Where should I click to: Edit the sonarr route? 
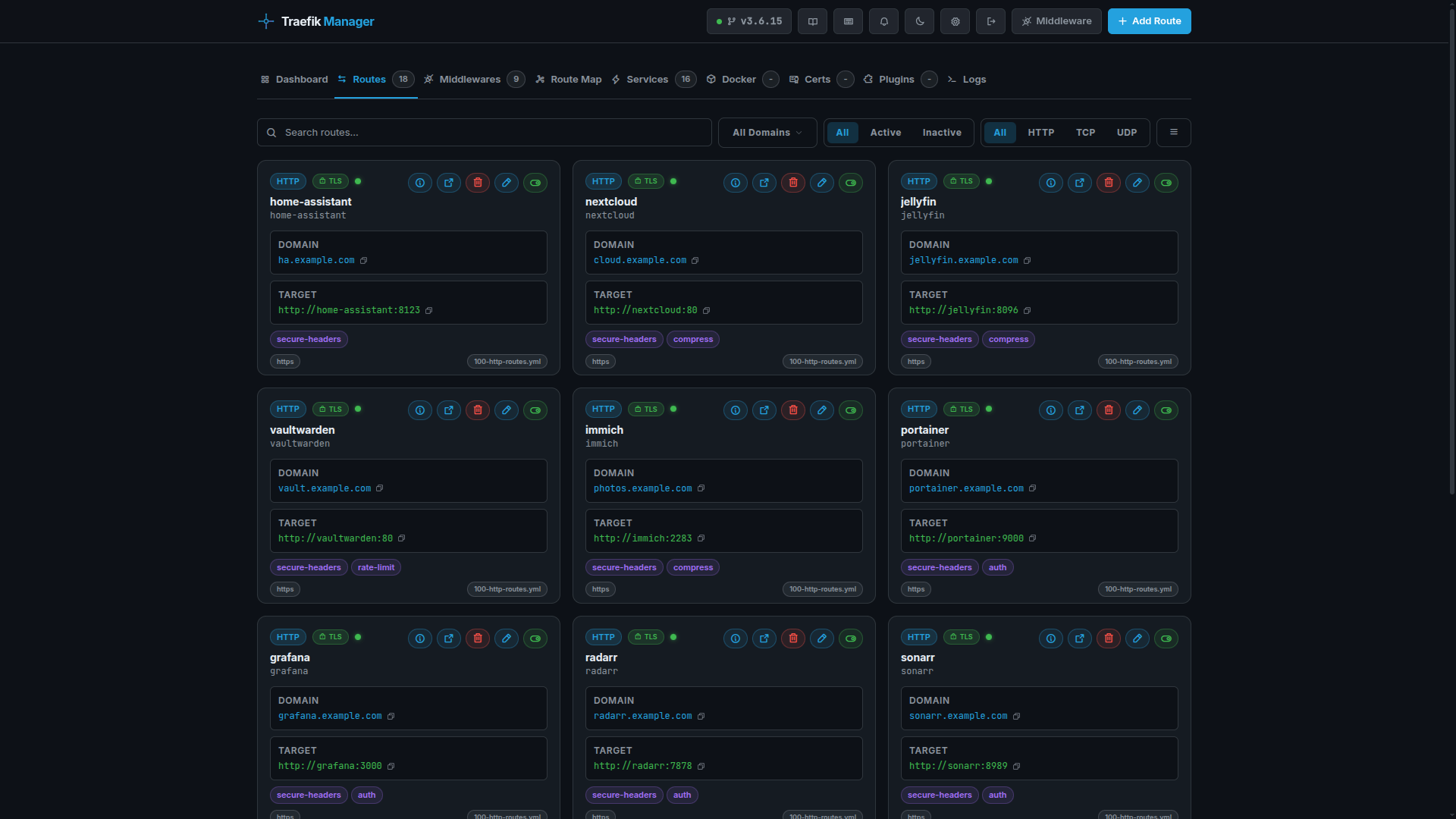(x=1137, y=639)
